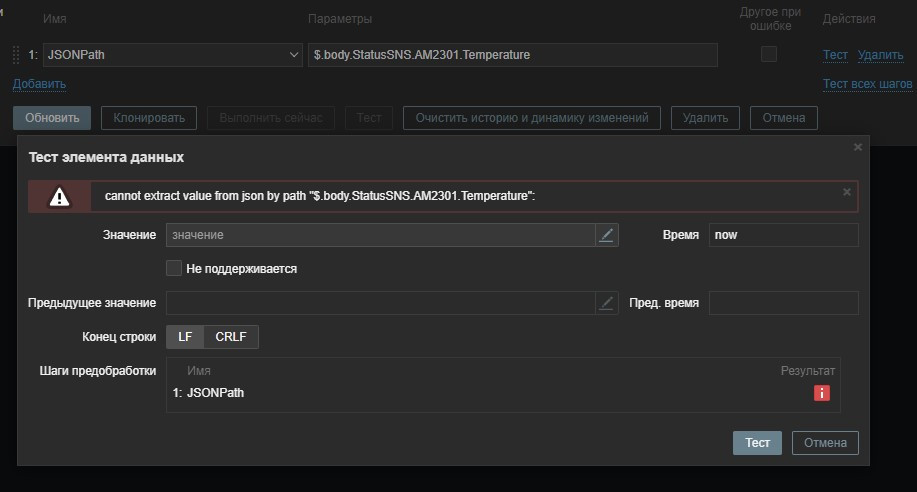Click the red error info icon for JSONPath result
Screen dimensions: 917x492
(822, 394)
